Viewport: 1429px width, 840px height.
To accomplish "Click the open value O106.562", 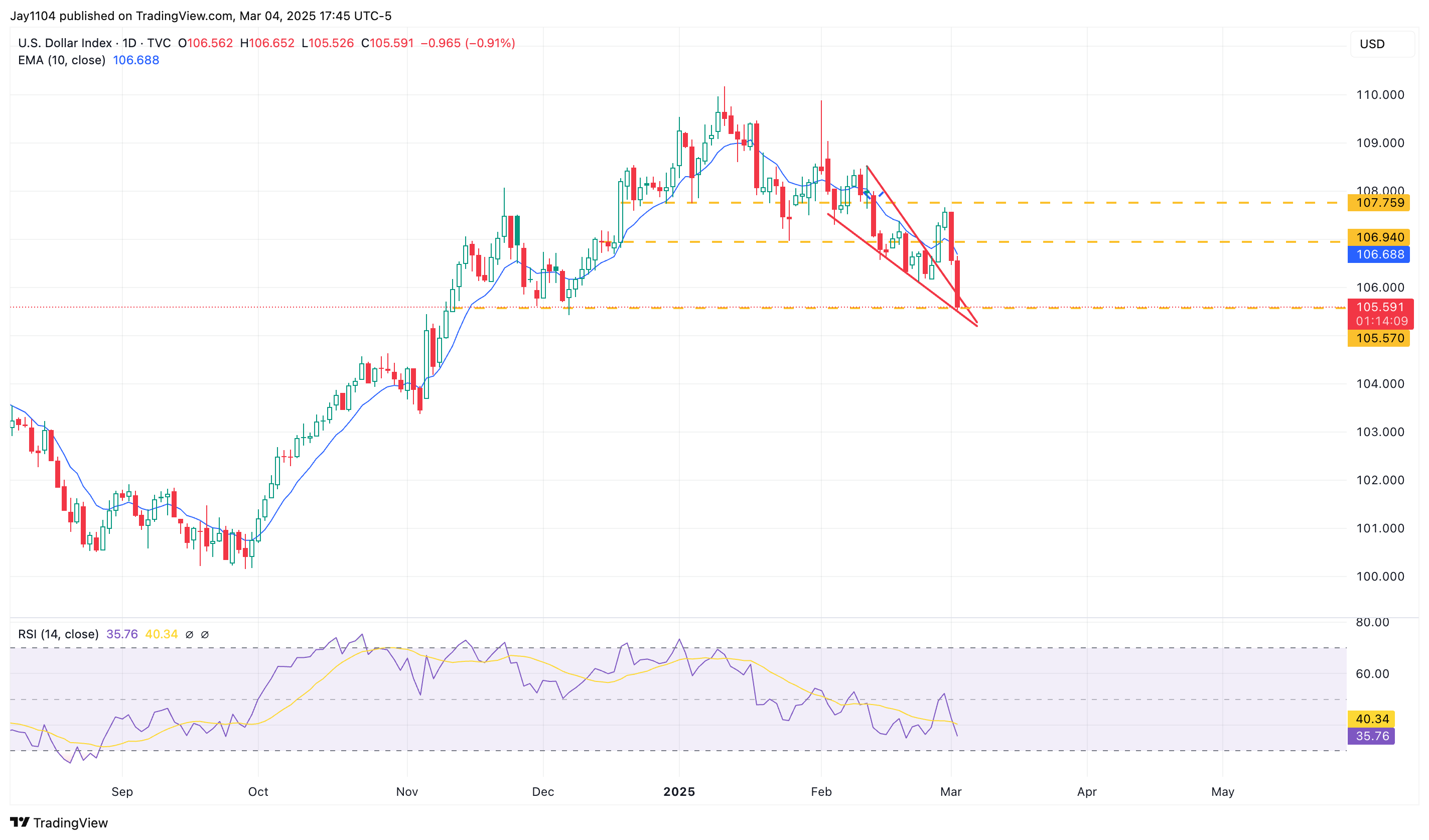I will [205, 43].
